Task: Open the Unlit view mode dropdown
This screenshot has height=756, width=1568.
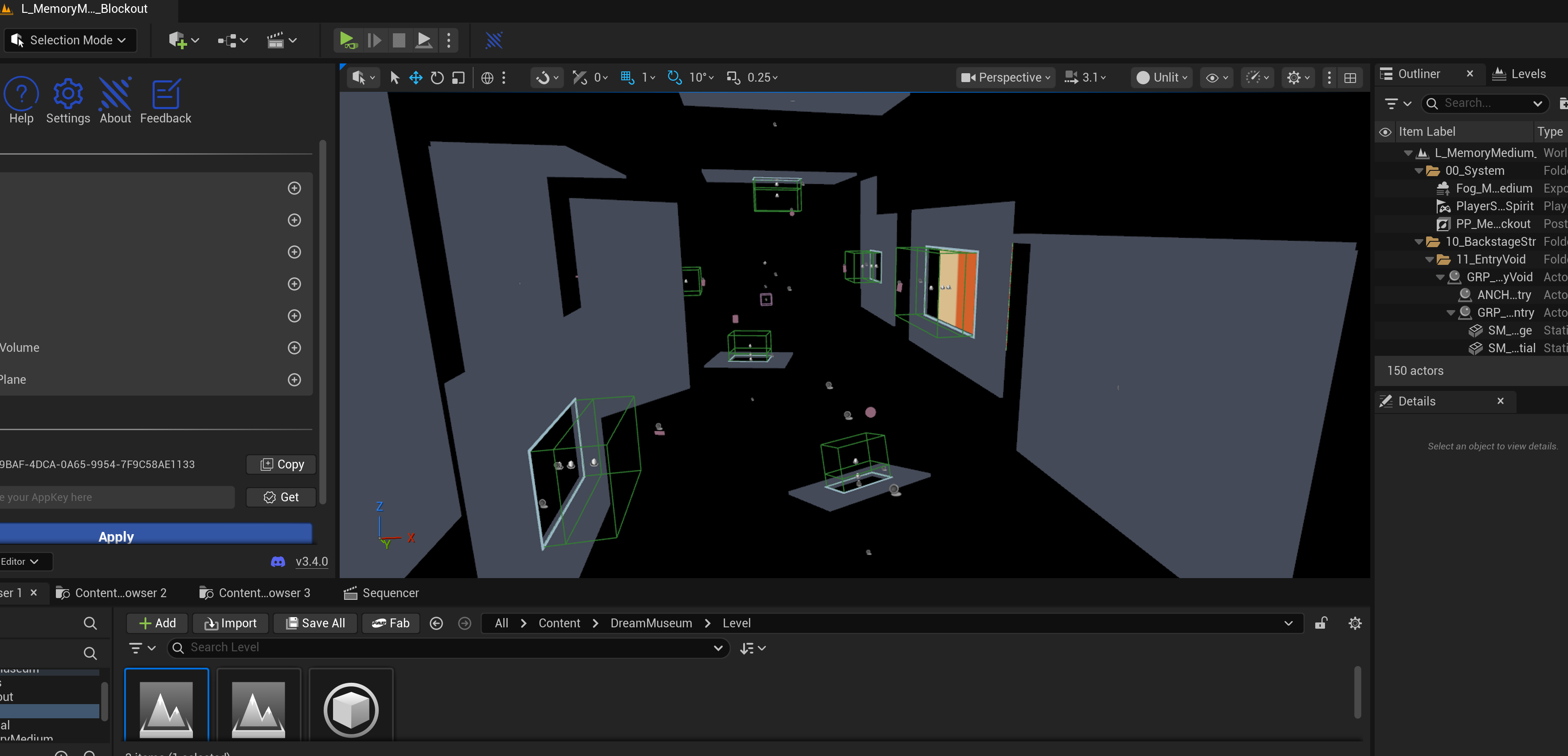Action: point(1161,77)
